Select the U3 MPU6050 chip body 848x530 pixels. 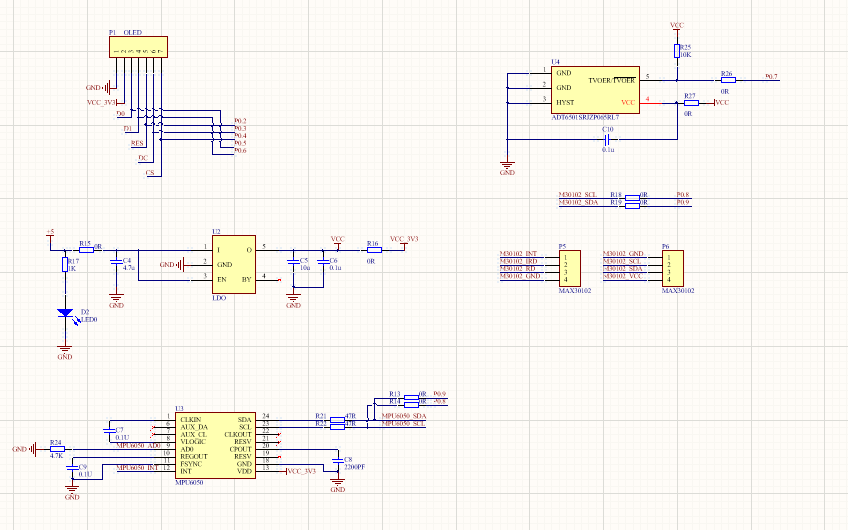click(215, 446)
